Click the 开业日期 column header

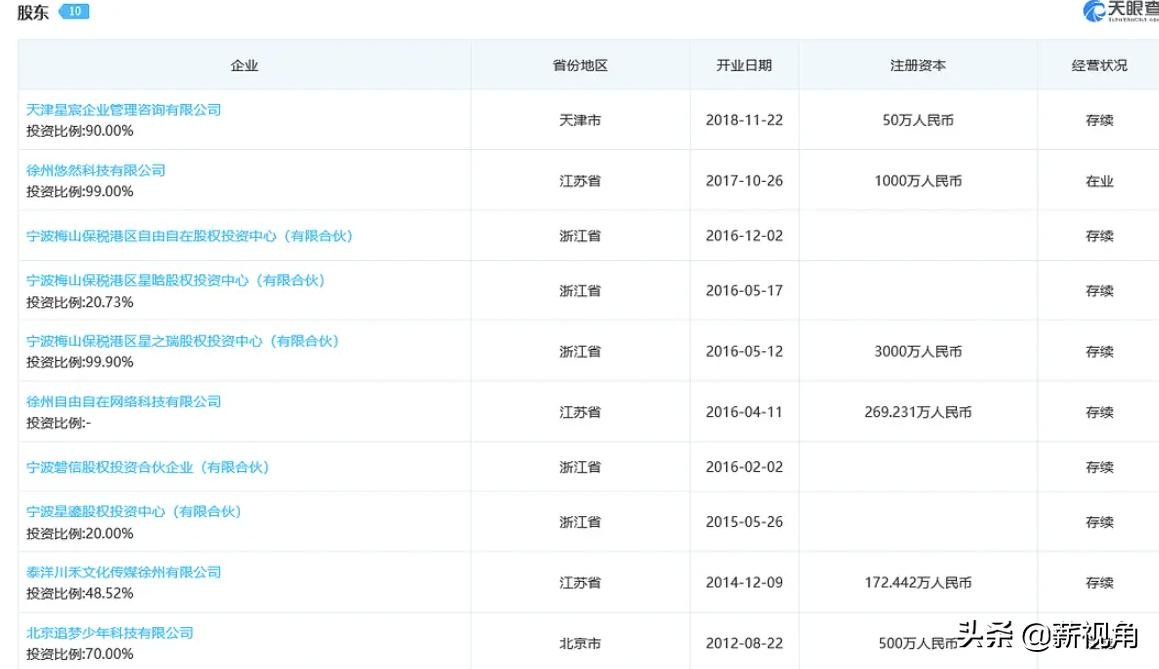click(743, 65)
